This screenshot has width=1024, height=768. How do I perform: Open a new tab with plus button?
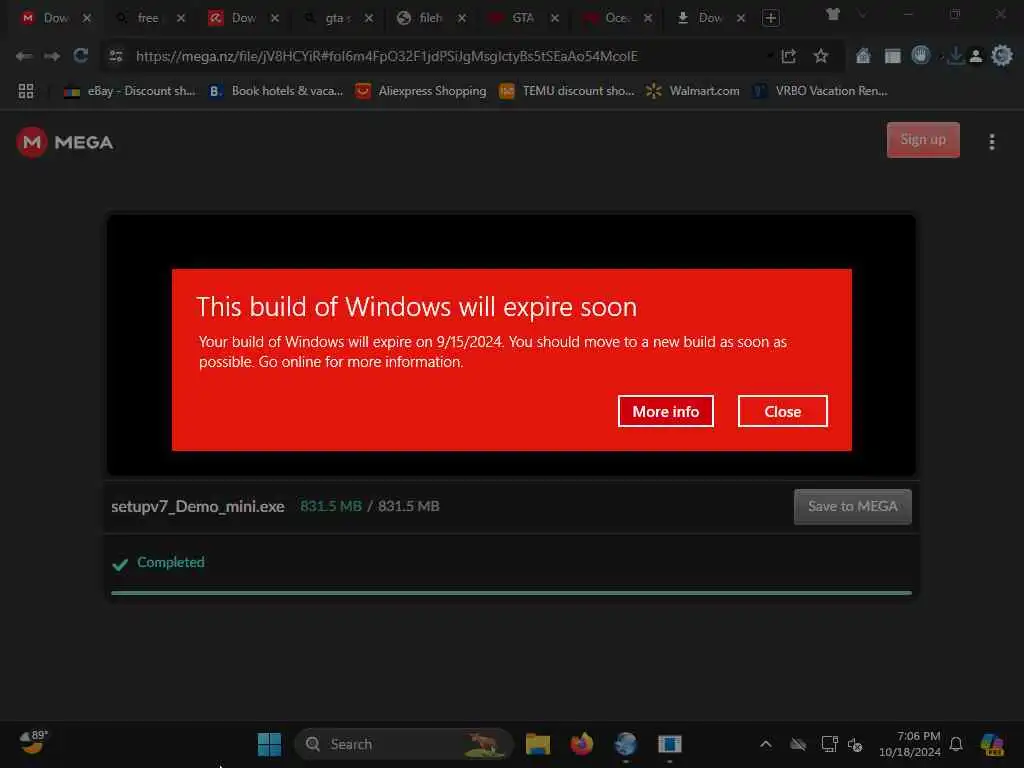pyautogui.click(x=771, y=18)
